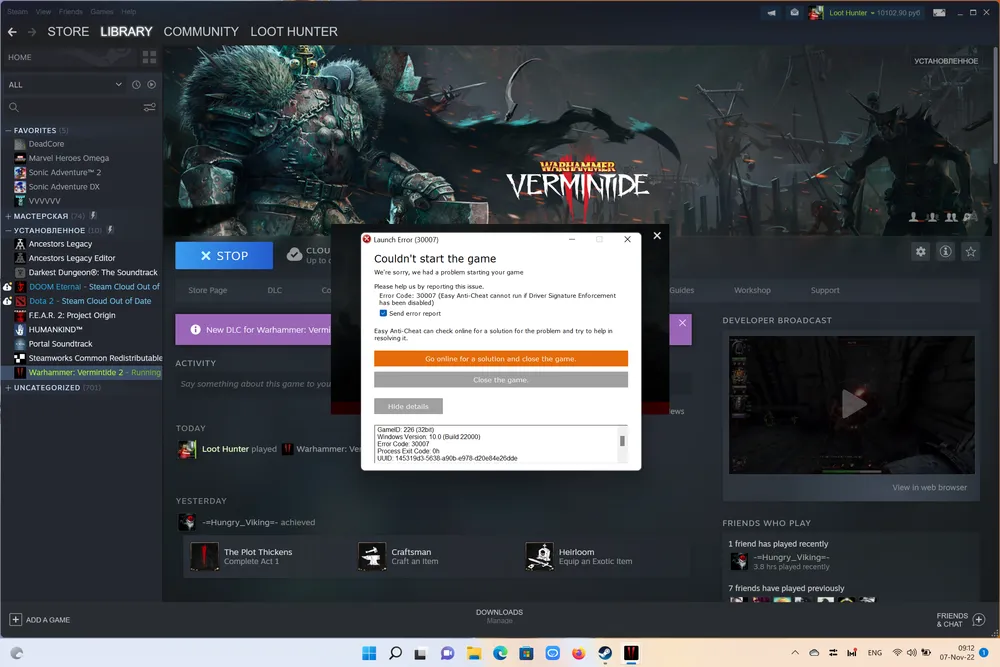
Task: Expand the Uncategorized category
Action: [x=8, y=388]
